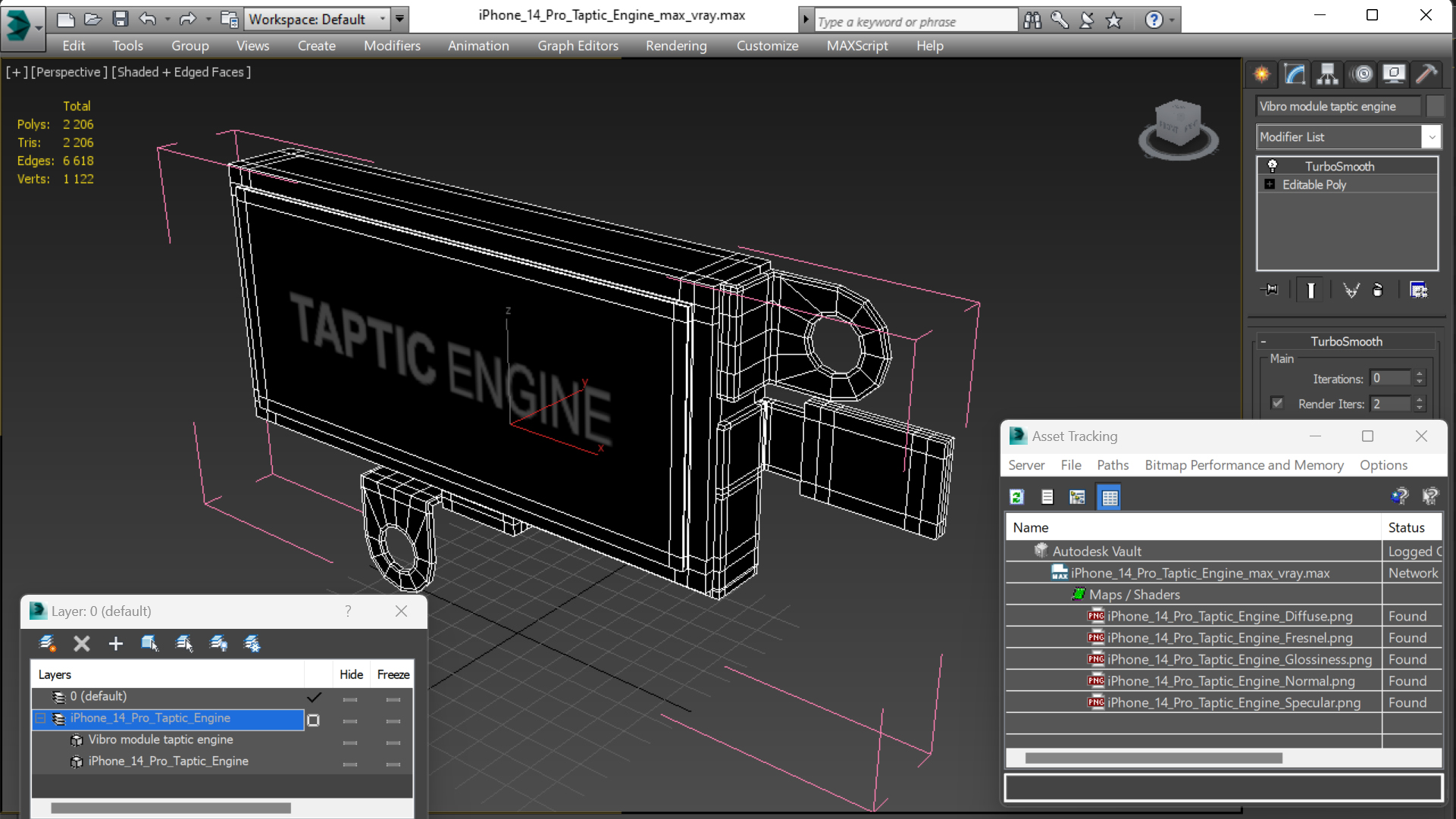Toggle Show End Result icon

1310,290
